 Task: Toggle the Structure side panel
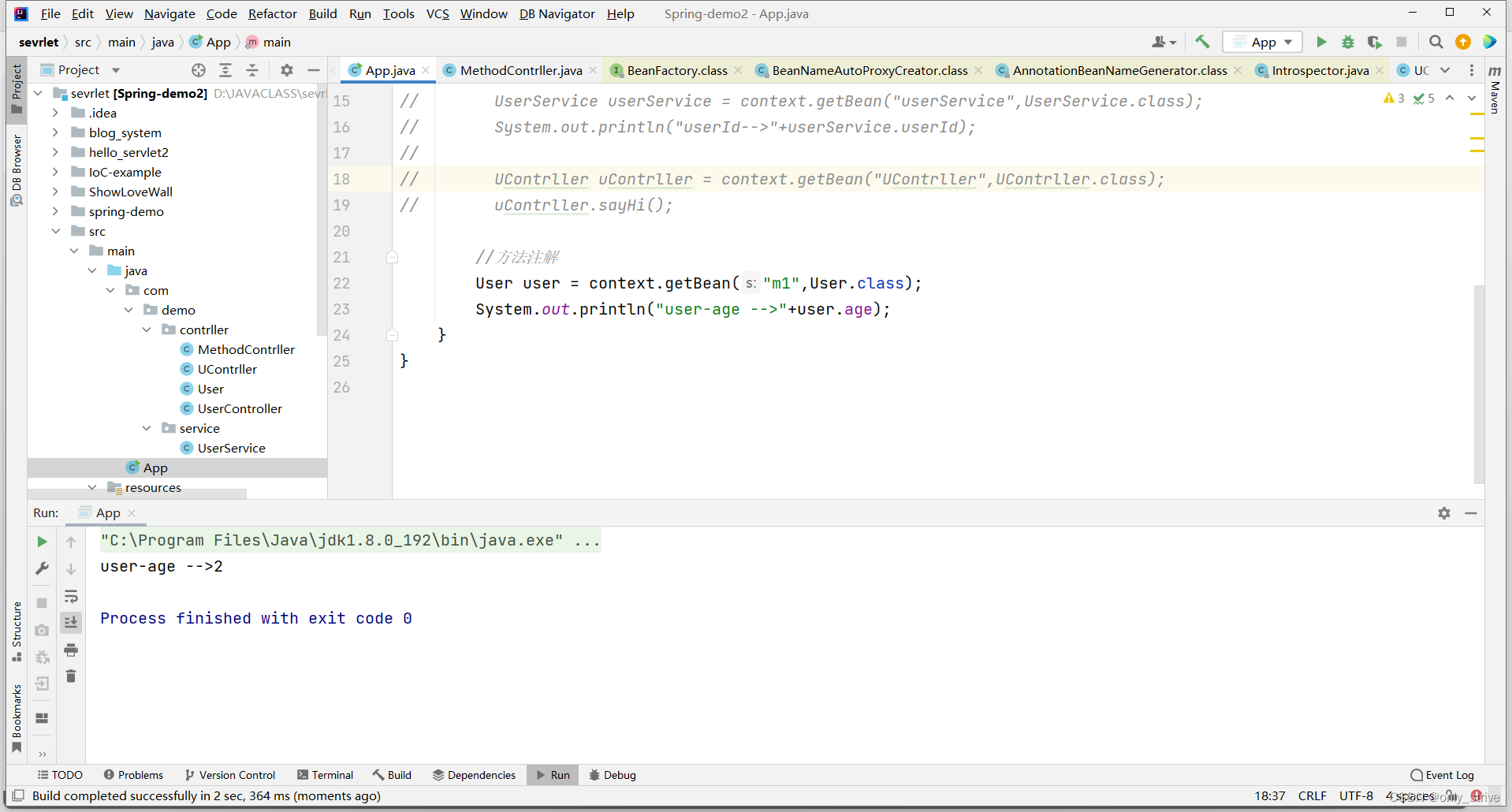(17, 631)
